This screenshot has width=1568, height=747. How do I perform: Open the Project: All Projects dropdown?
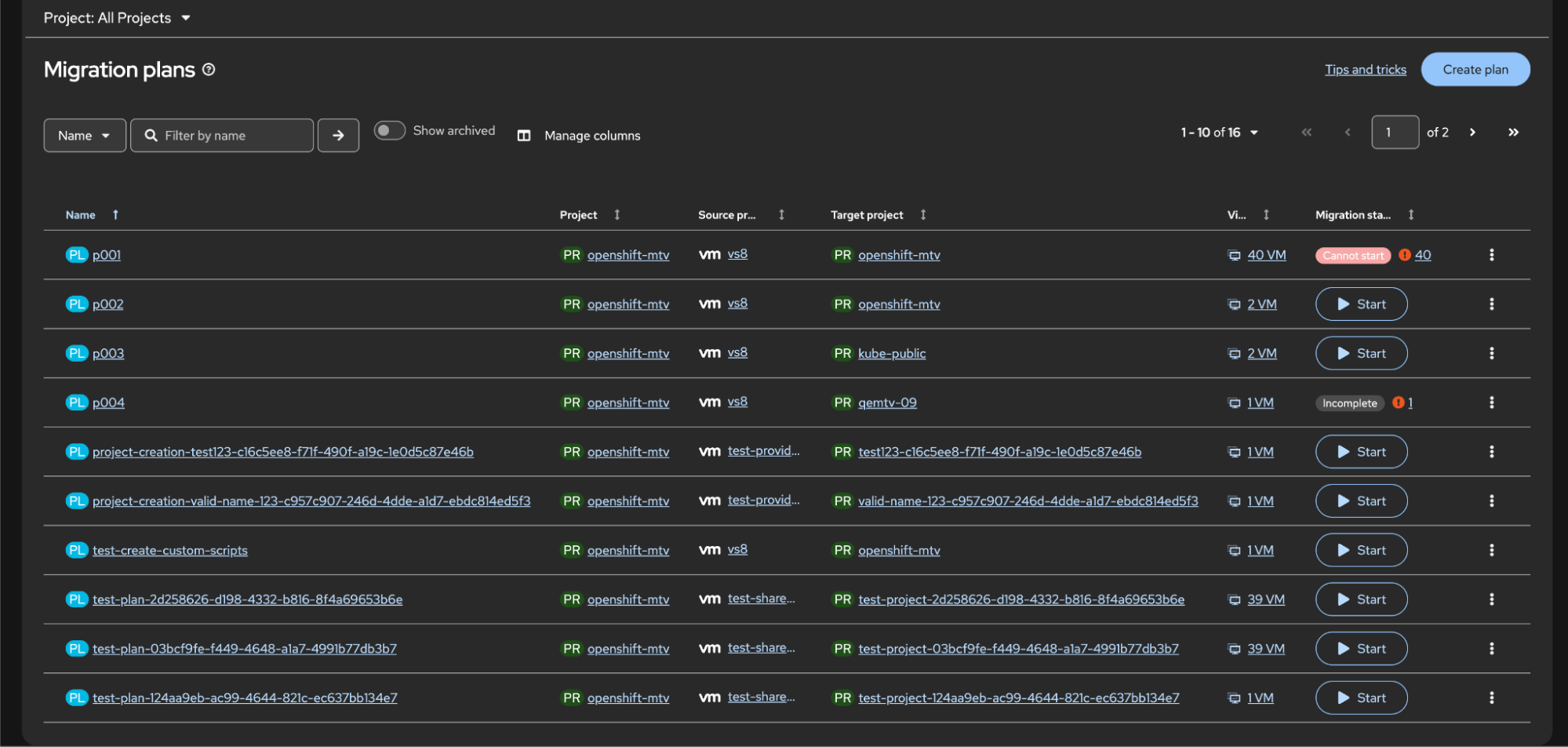point(117,18)
